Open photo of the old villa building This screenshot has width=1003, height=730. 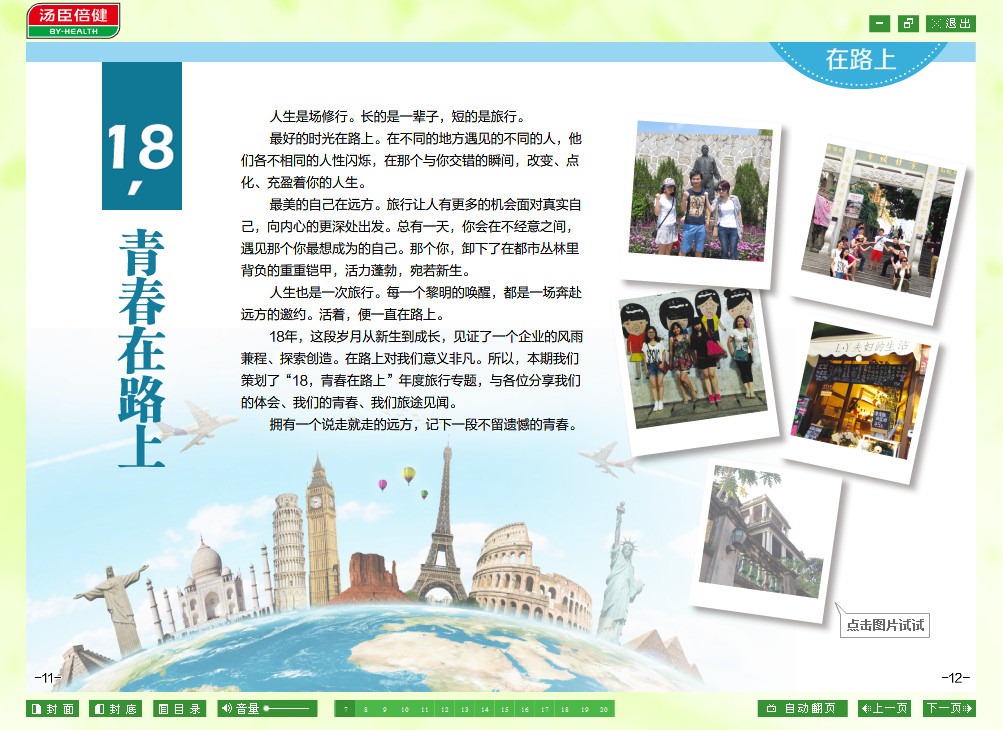coord(765,541)
